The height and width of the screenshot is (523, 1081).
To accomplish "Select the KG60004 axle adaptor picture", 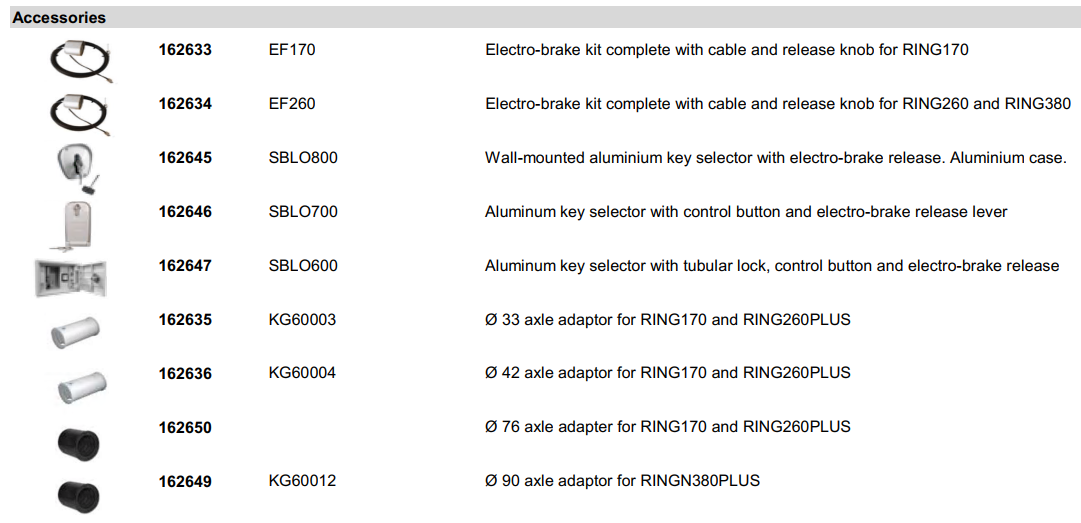I will click(77, 384).
